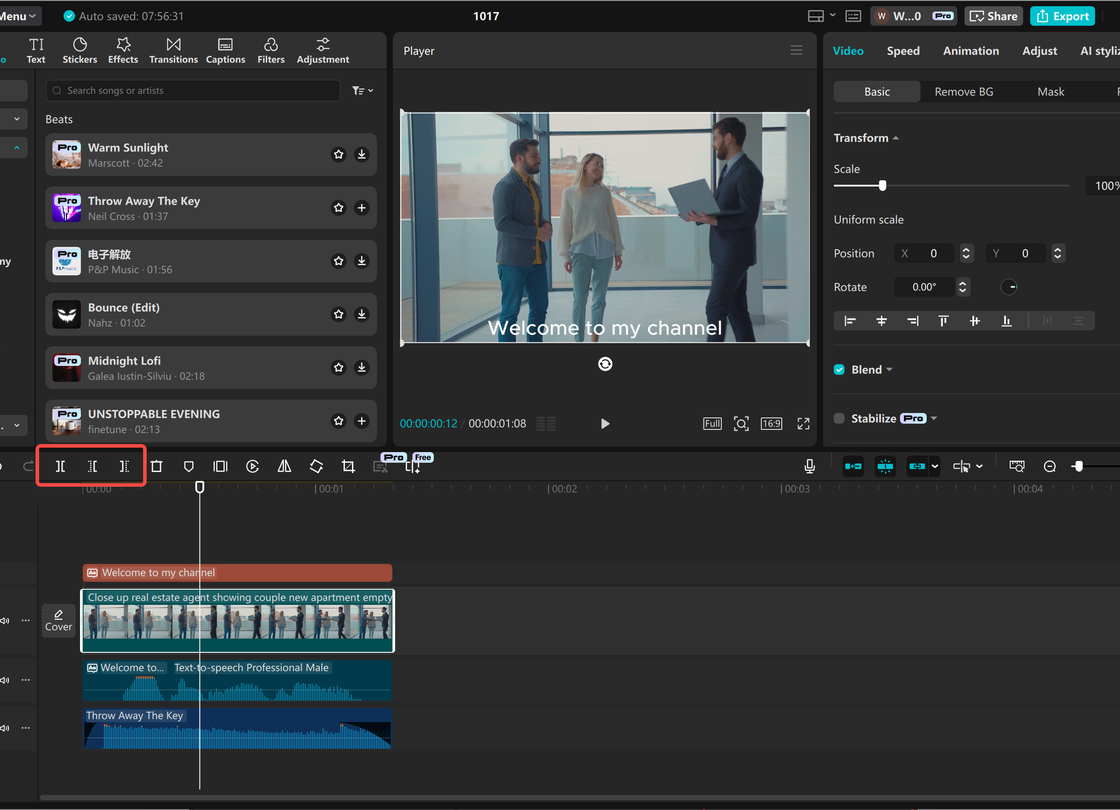Viewport: 1120px width, 810px height.
Task: Switch to the Speed tab
Action: click(902, 51)
